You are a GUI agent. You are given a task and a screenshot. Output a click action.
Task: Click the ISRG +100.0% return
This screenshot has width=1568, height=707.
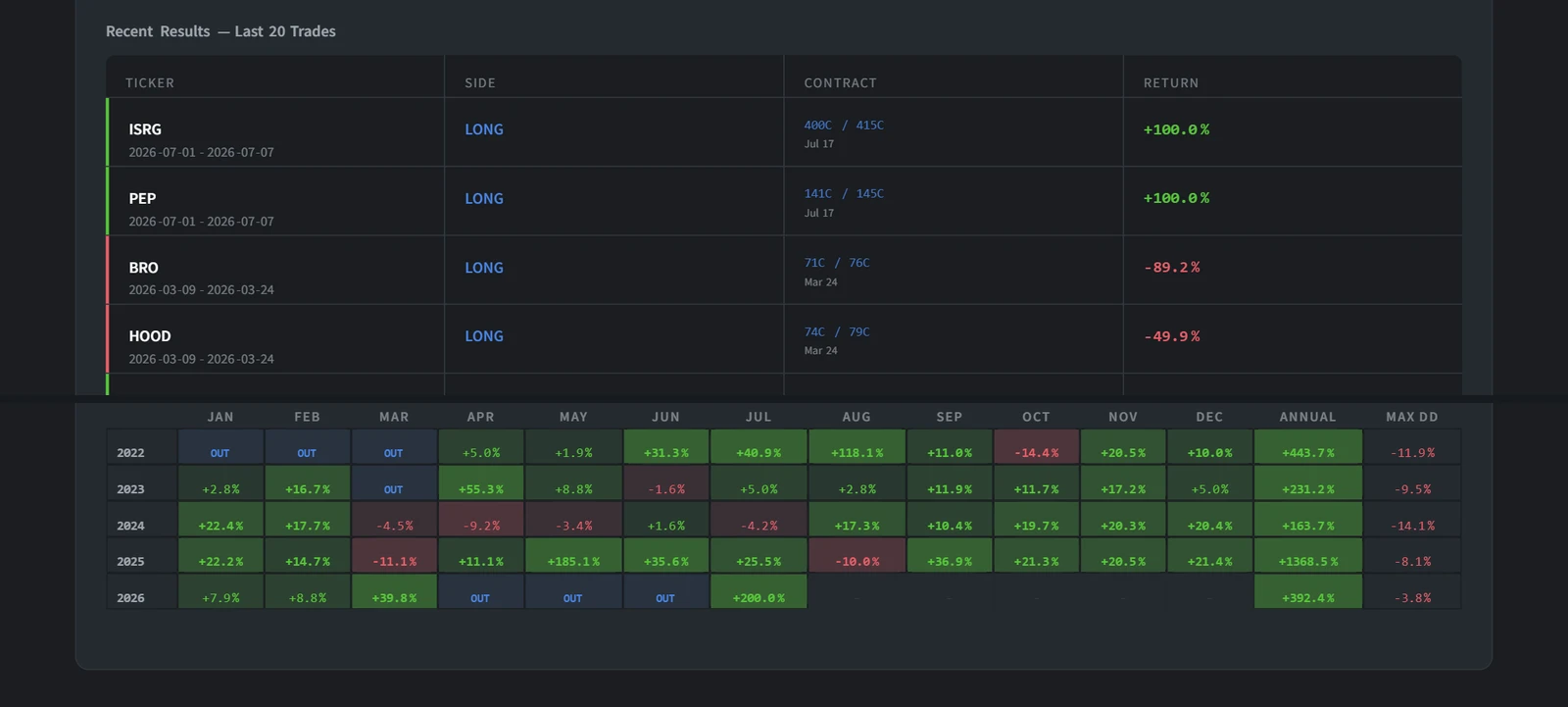coord(1176,129)
